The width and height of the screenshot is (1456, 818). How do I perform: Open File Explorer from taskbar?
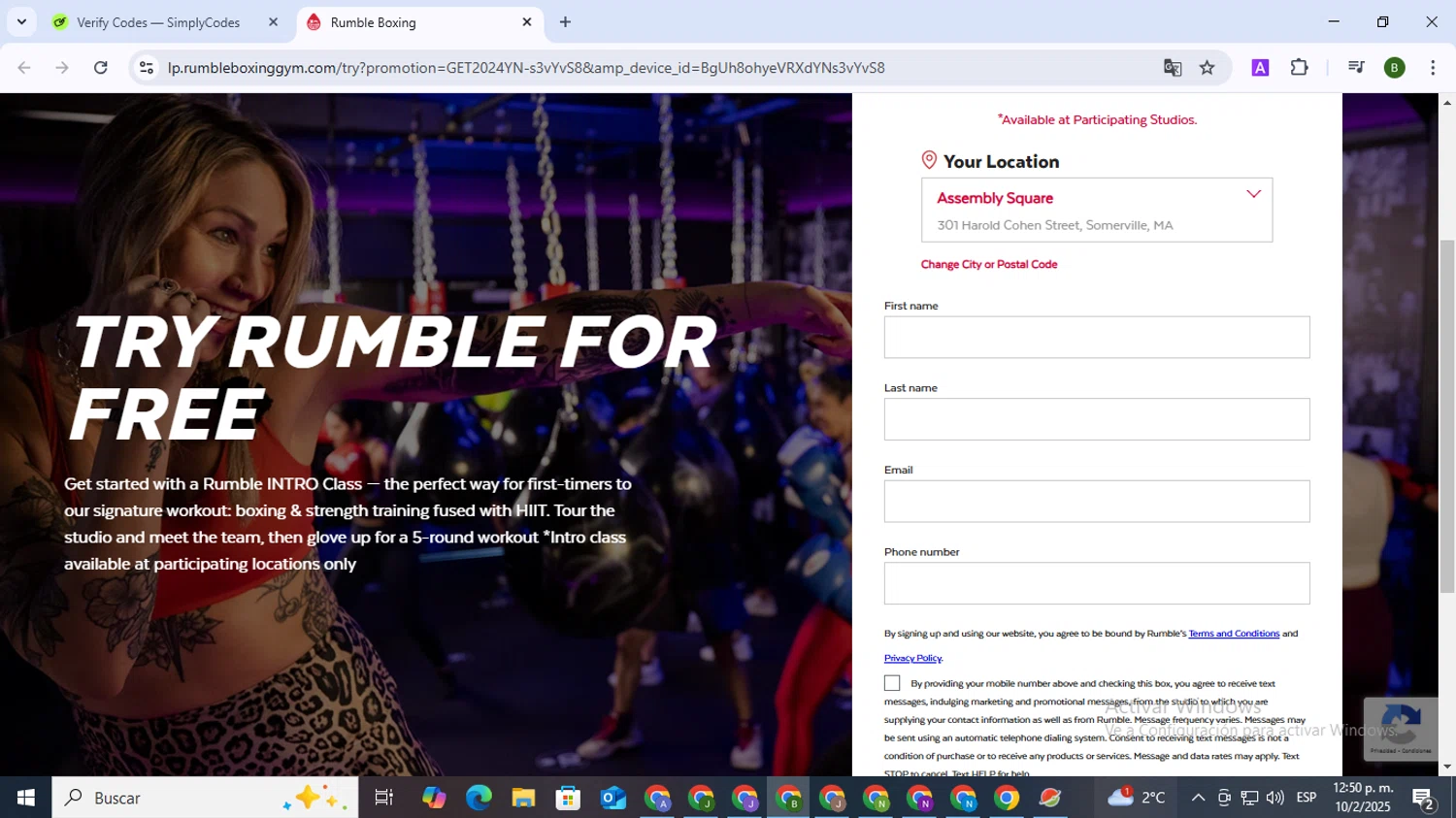(x=523, y=798)
